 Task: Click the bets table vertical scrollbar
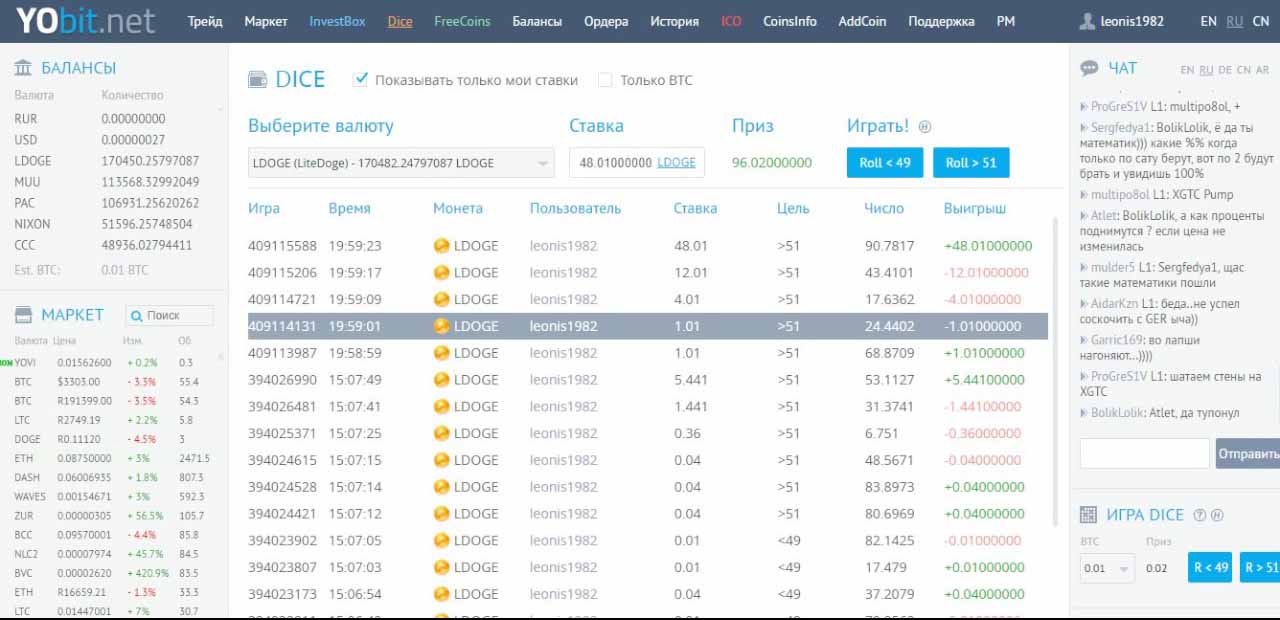click(x=1055, y=370)
